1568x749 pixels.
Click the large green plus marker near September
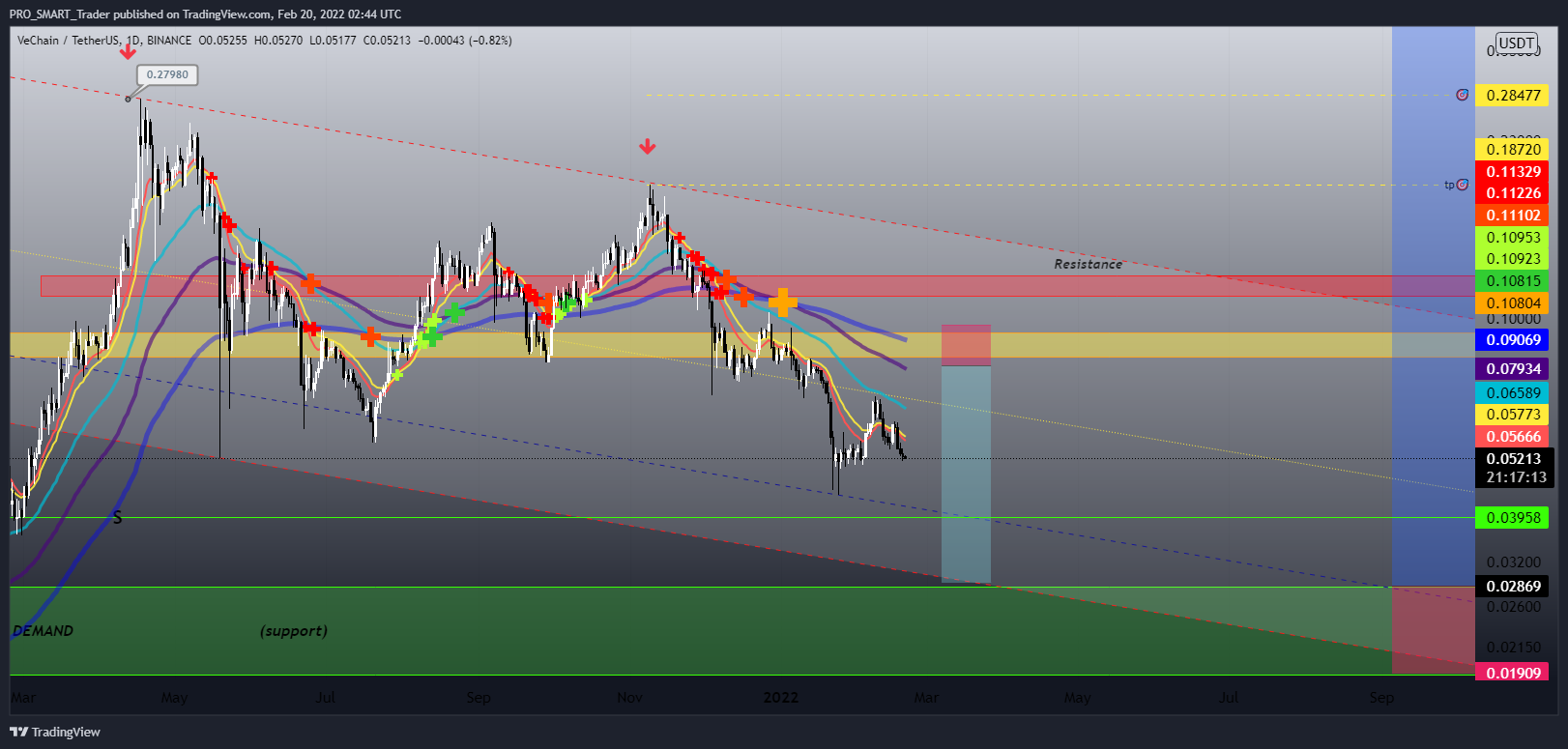point(453,312)
